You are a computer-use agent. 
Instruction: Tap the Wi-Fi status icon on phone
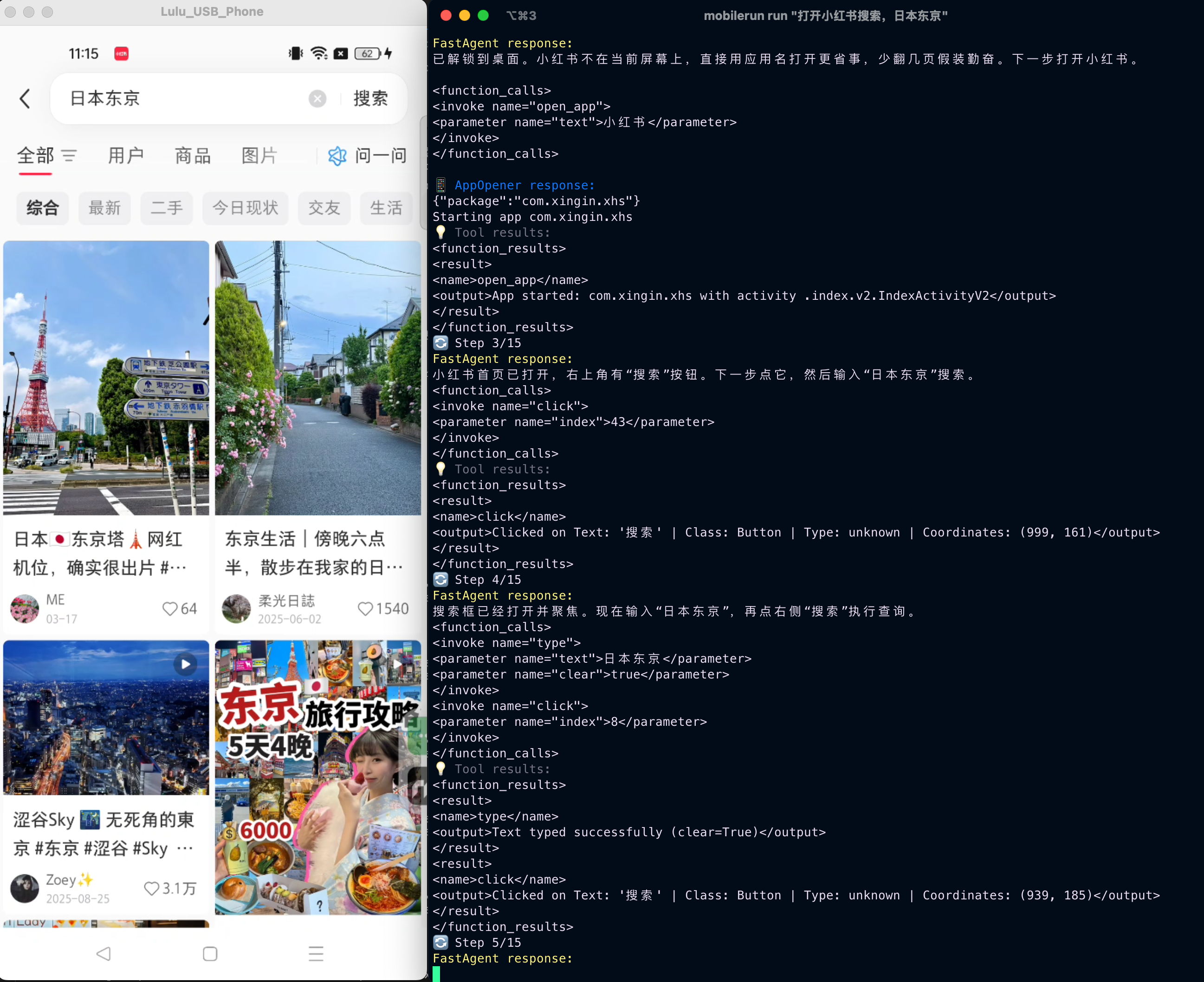click(x=320, y=53)
